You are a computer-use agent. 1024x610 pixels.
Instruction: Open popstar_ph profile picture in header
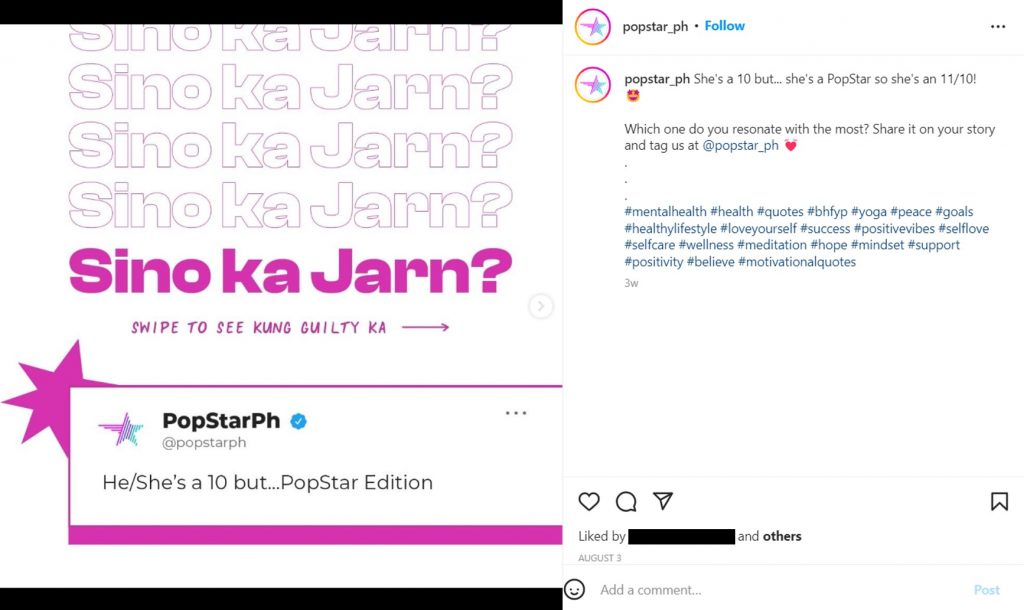(592, 27)
